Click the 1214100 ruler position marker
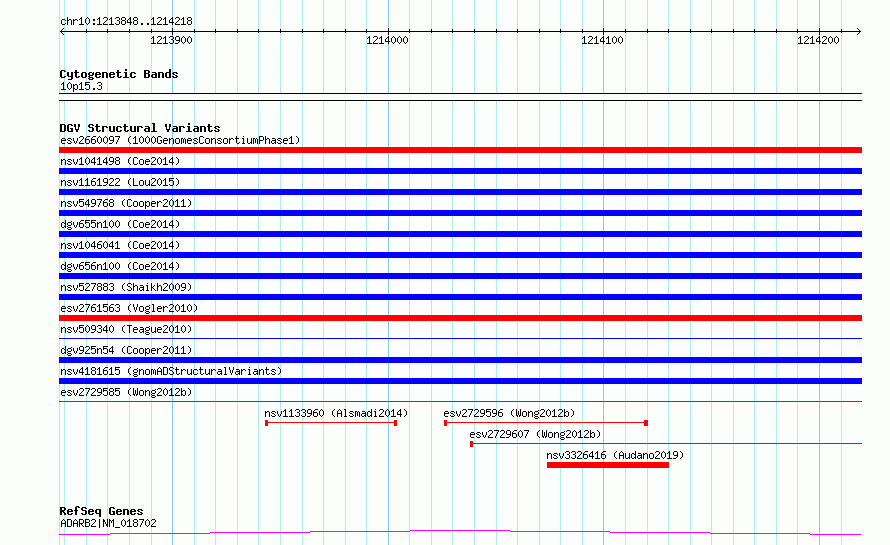This screenshot has height=545, width=890. (x=602, y=40)
